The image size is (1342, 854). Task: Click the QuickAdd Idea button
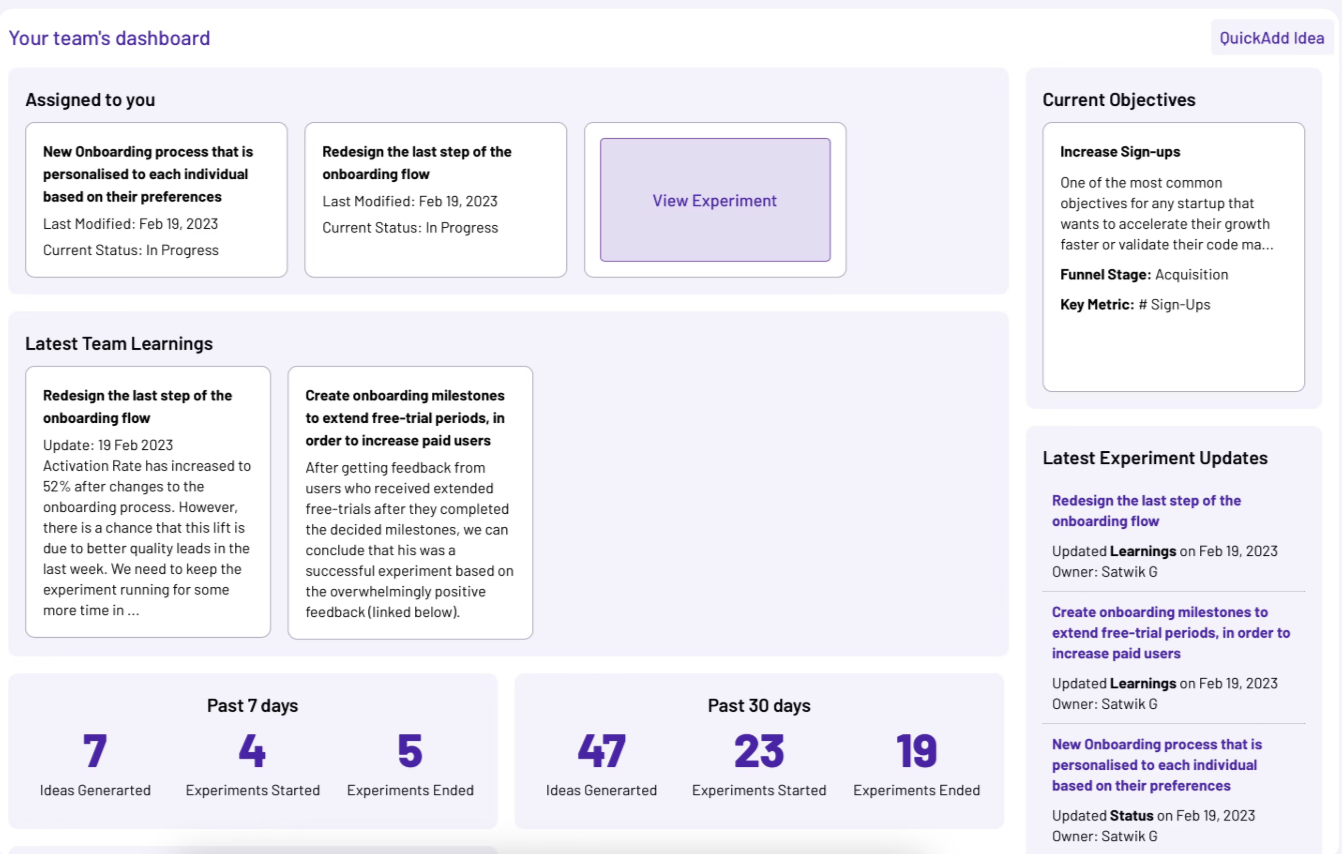pos(1271,36)
